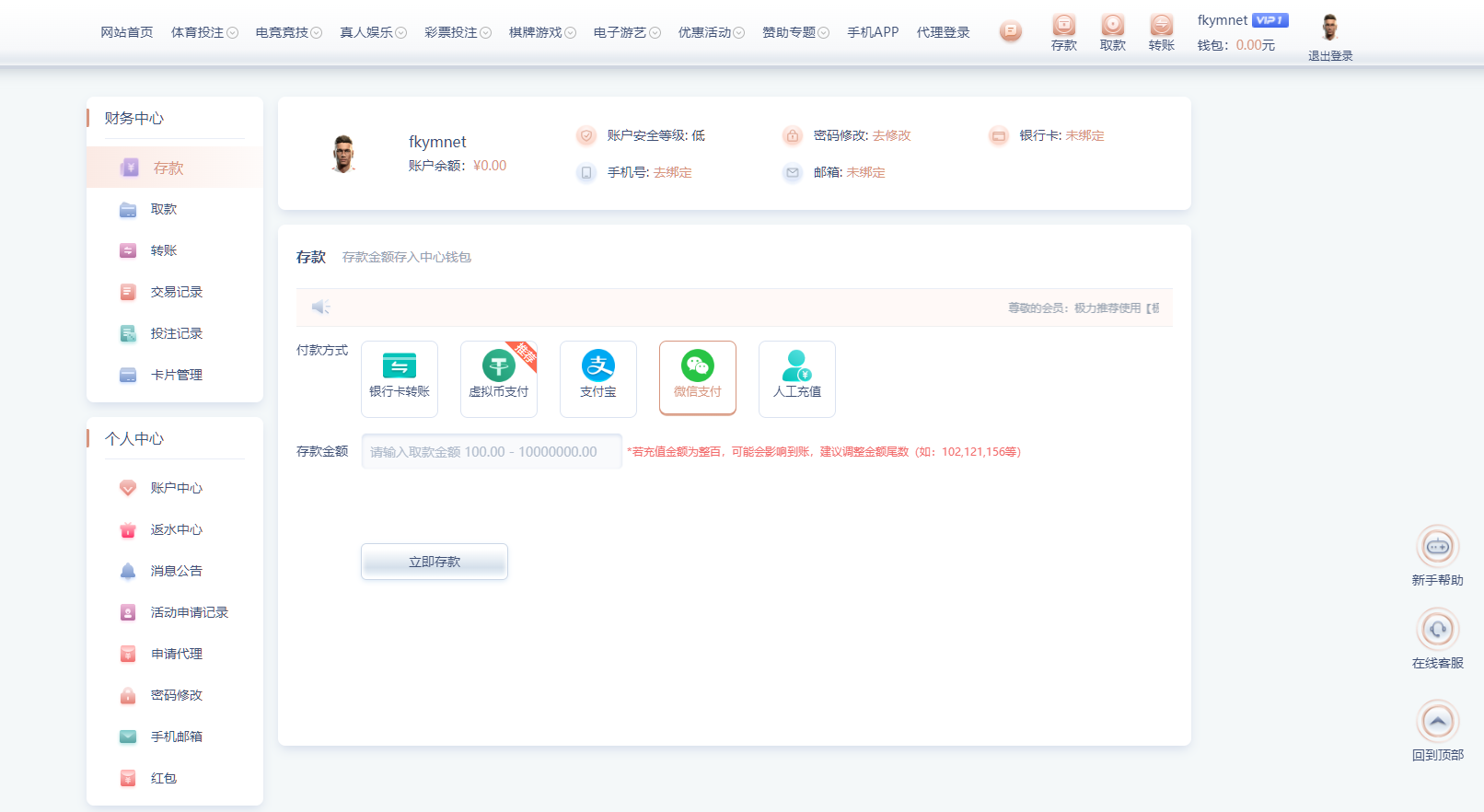Open 投注记录 in the sidebar
The image size is (1484, 812).
(x=175, y=333)
